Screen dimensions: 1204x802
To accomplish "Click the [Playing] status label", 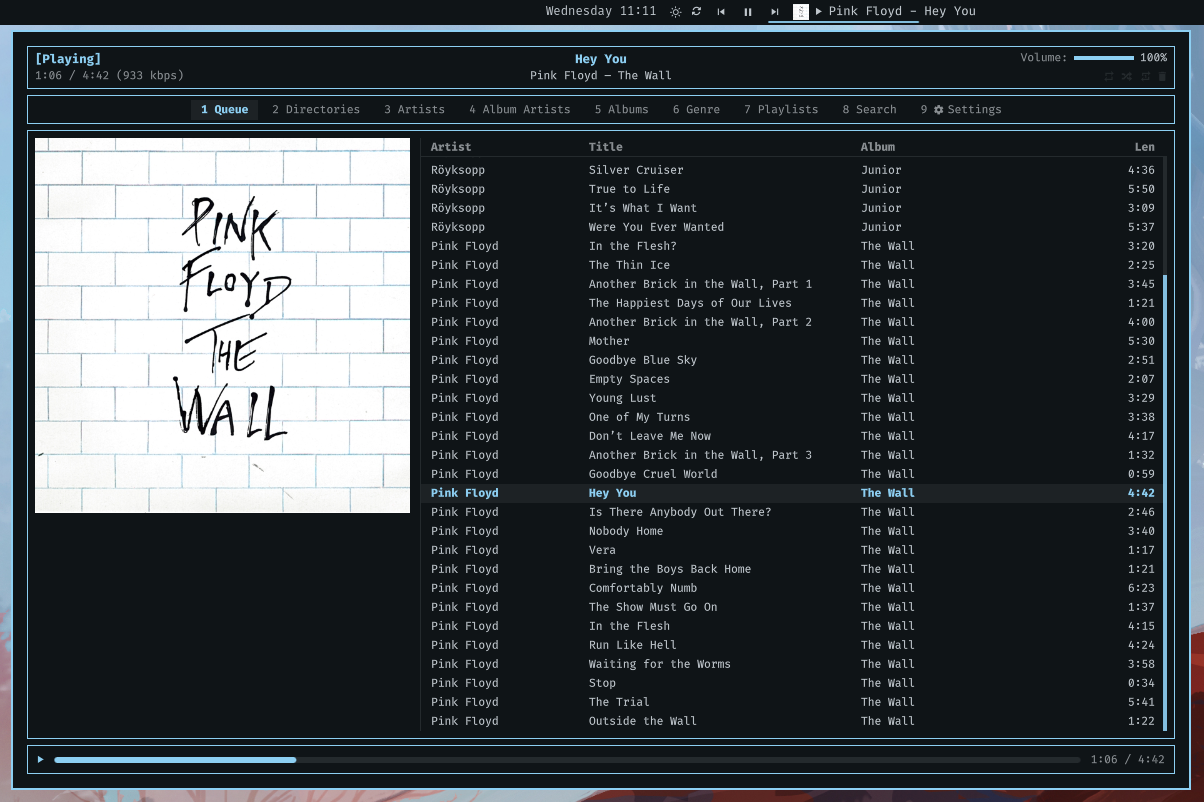I will (68, 59).
